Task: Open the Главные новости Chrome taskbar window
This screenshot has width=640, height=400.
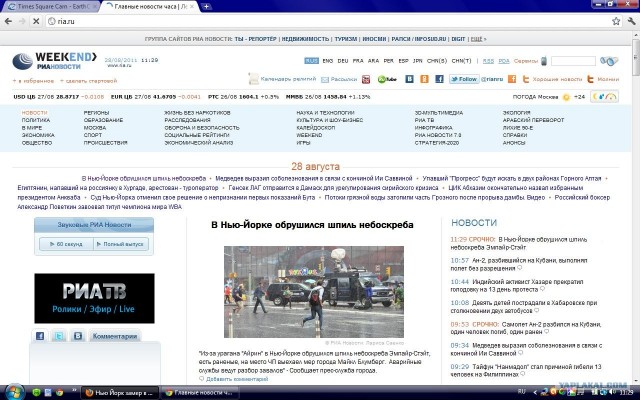Action: [x=201, y=393]
